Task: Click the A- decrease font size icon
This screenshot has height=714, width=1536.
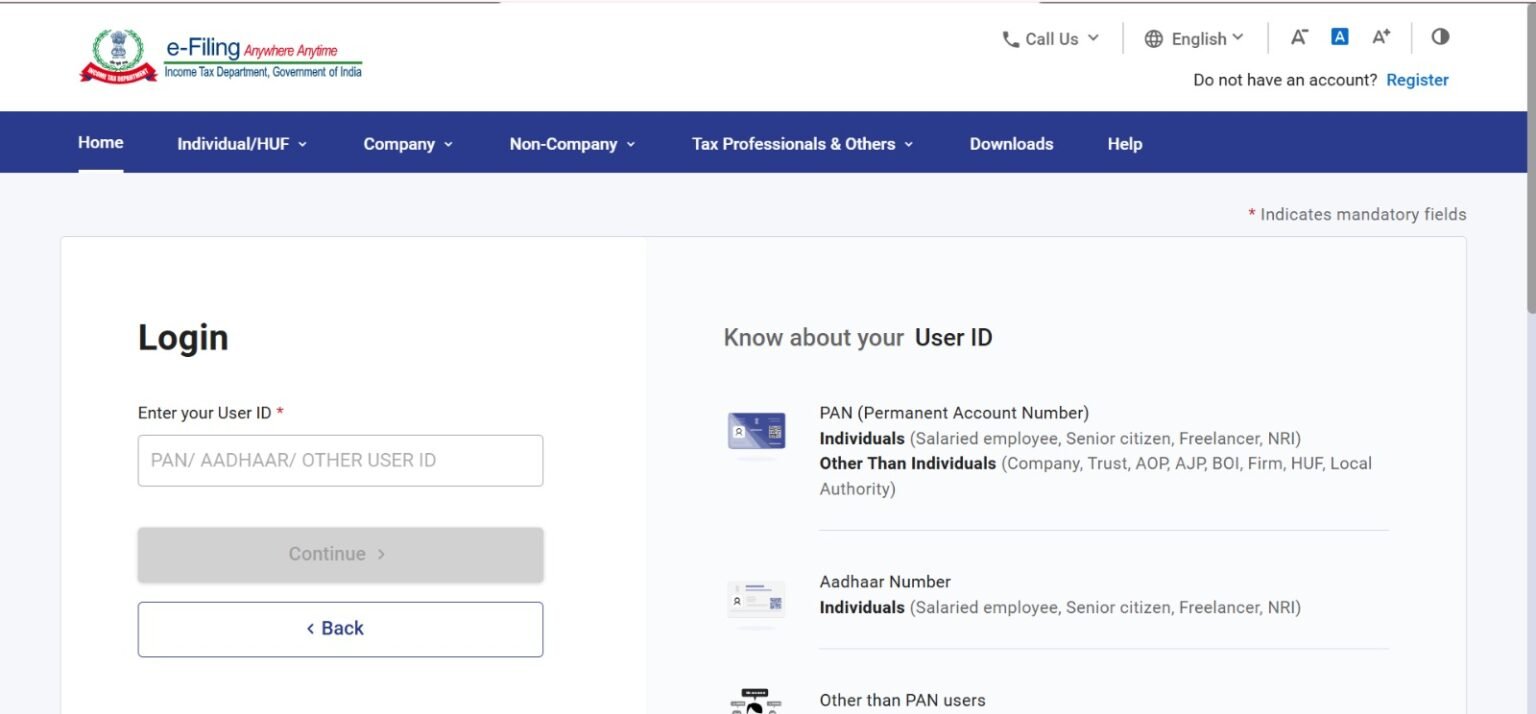Action: [1298, 37]
